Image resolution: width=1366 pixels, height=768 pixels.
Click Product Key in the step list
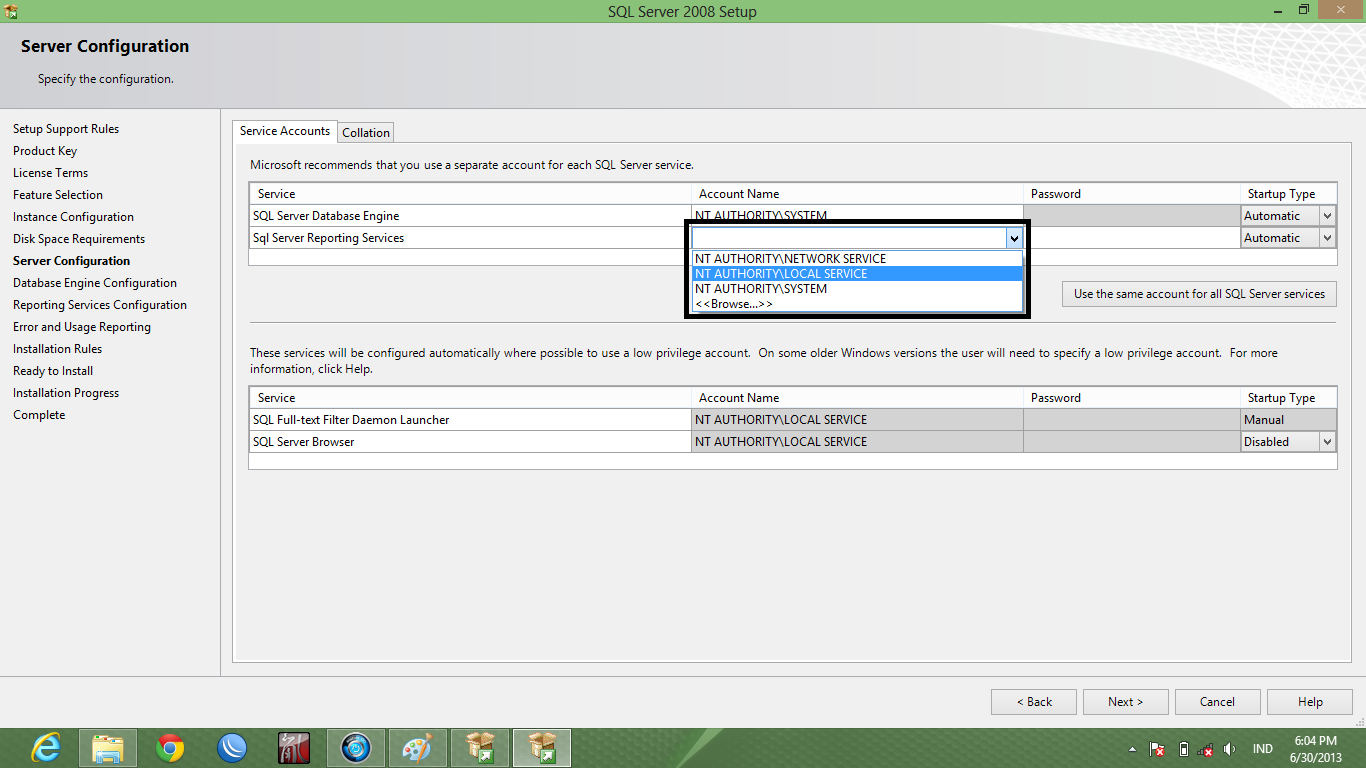coord(45,151)
